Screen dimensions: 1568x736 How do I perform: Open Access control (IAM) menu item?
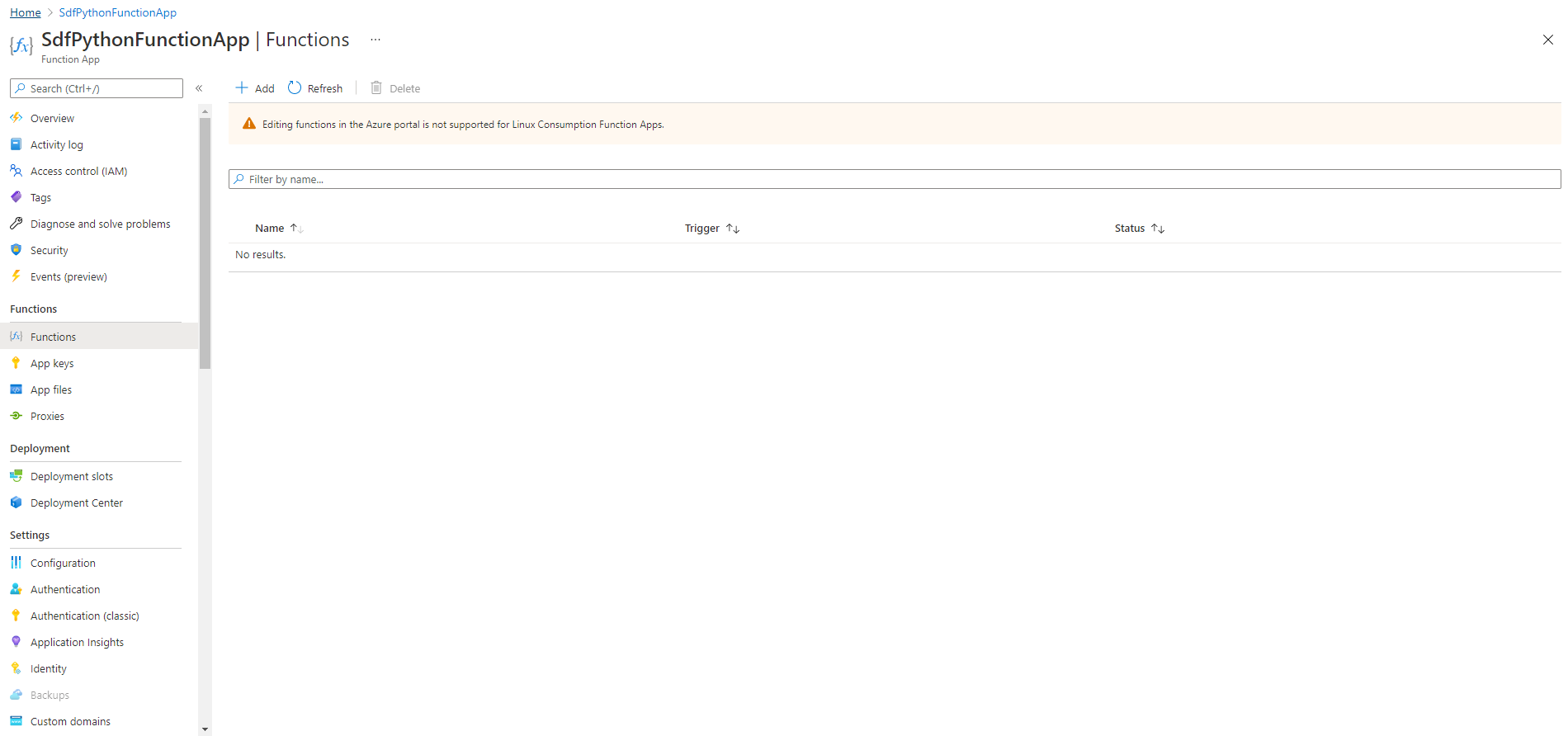tap(99, 171)
